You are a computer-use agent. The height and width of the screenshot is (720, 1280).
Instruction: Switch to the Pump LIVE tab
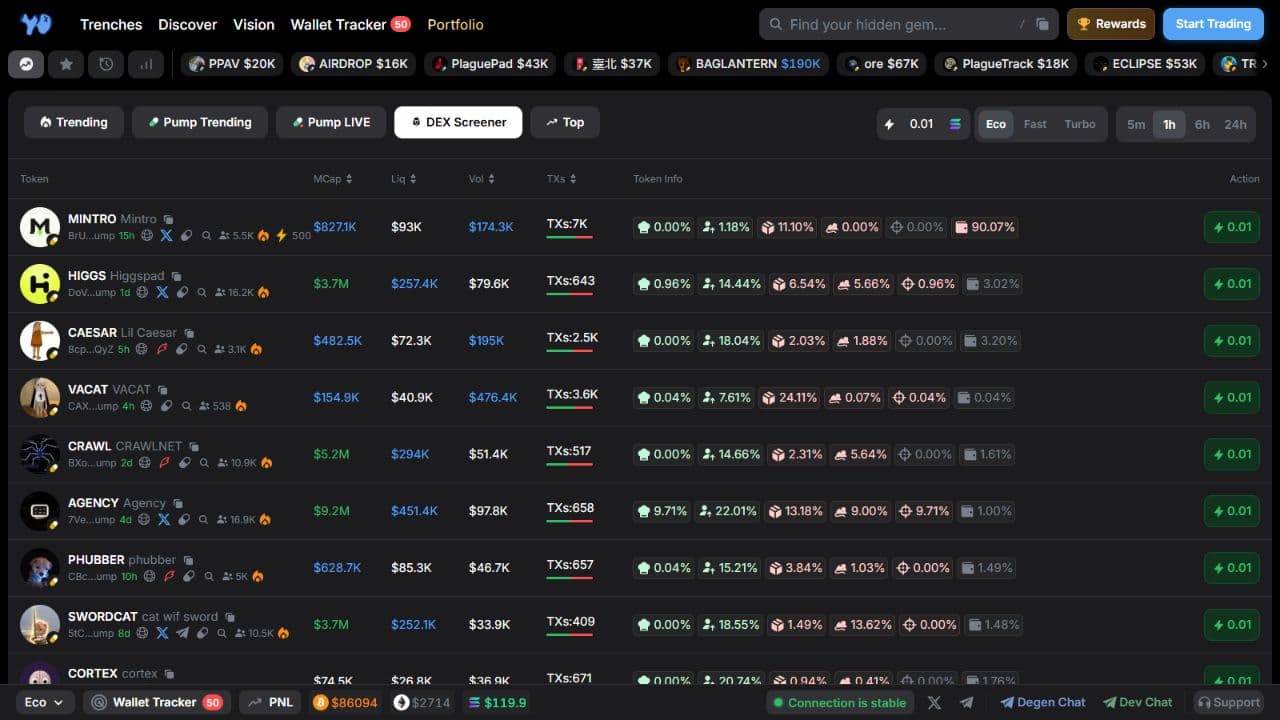332,122
